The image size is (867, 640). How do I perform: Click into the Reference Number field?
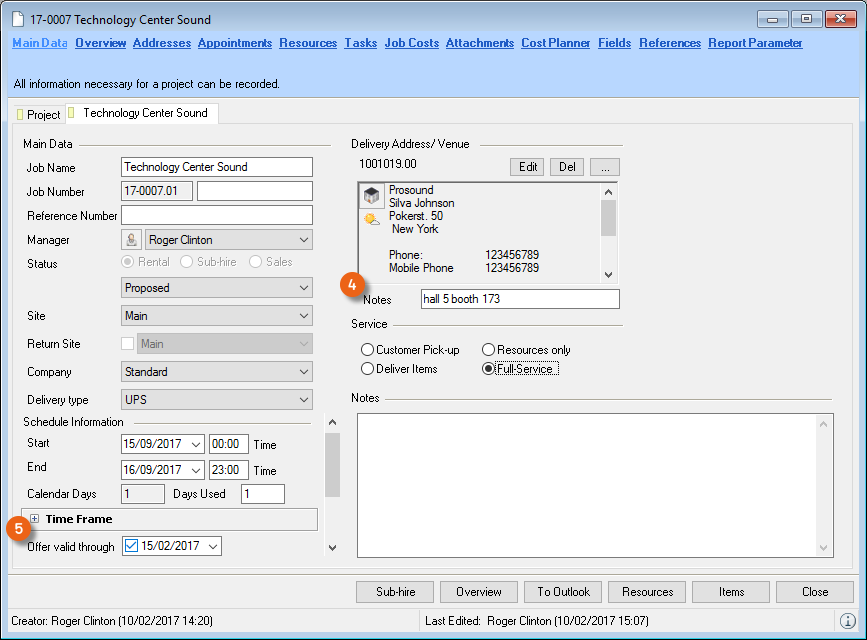tap(216, 215)
